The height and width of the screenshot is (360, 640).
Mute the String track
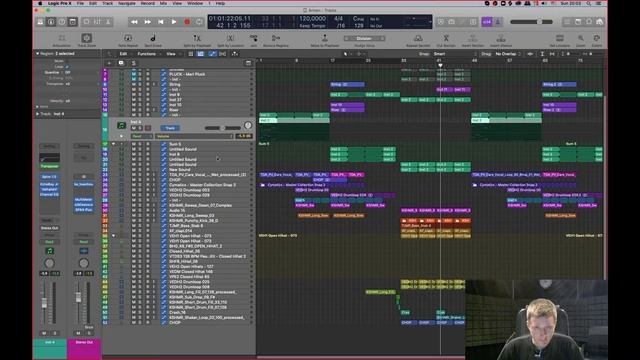click(x=133, y=84)
